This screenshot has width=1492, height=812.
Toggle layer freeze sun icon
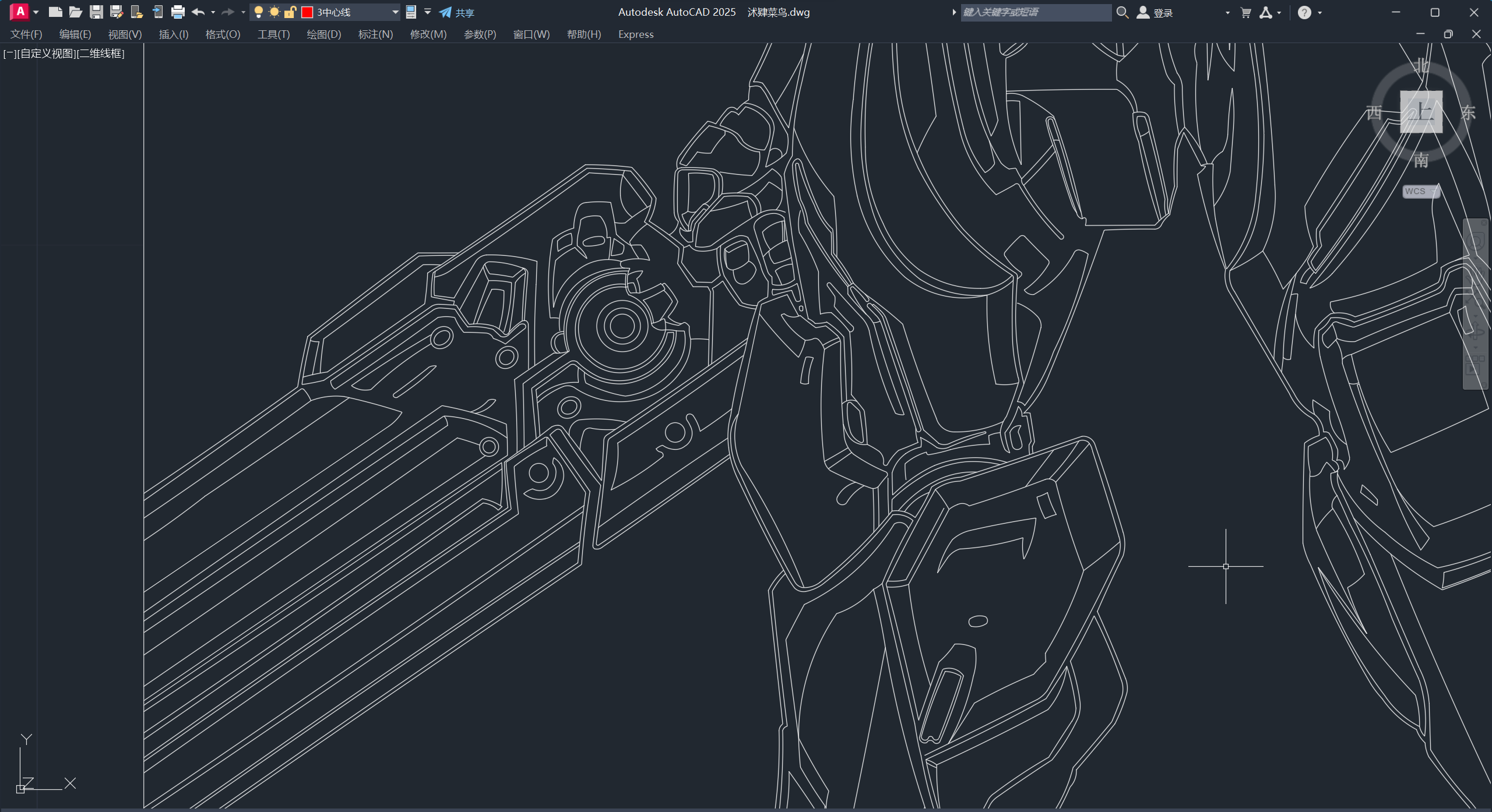pos(275,12)
